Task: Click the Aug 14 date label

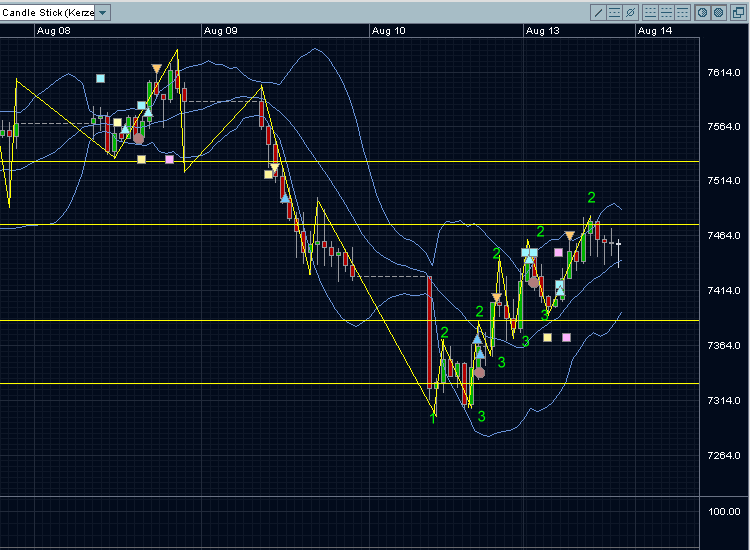Action: pyautogui.click(x=654, y=31)
